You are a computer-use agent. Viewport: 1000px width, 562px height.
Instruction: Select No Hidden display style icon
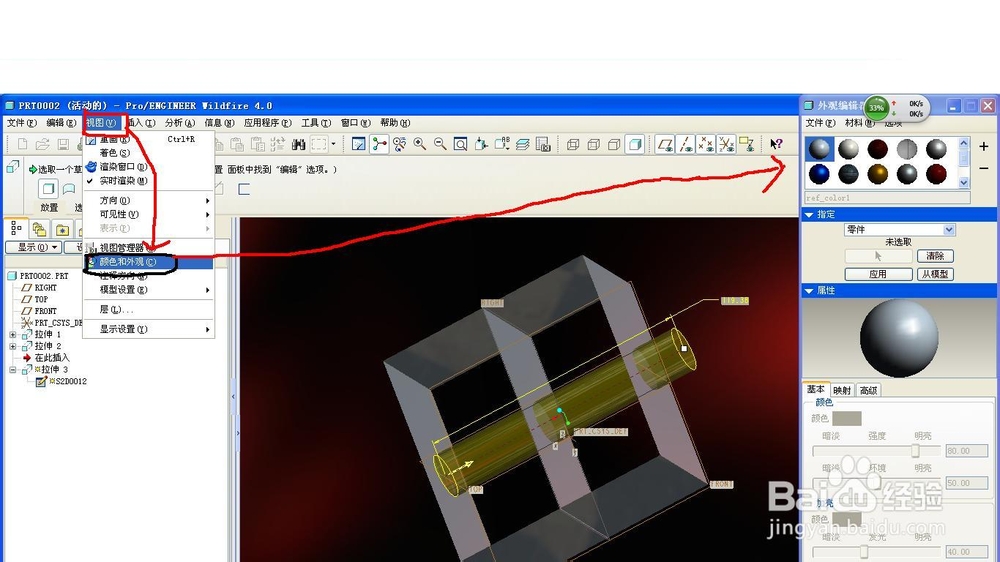click(x=614, y=145)
